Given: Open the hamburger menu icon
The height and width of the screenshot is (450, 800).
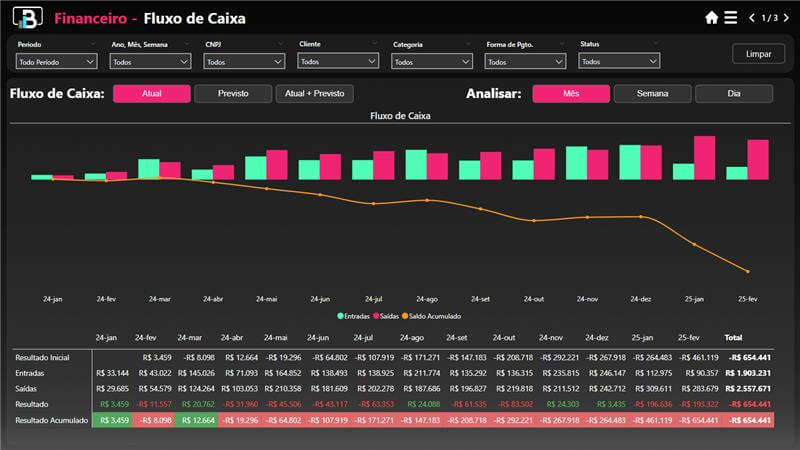Looking at the screenshot, I should coord(730,18).
